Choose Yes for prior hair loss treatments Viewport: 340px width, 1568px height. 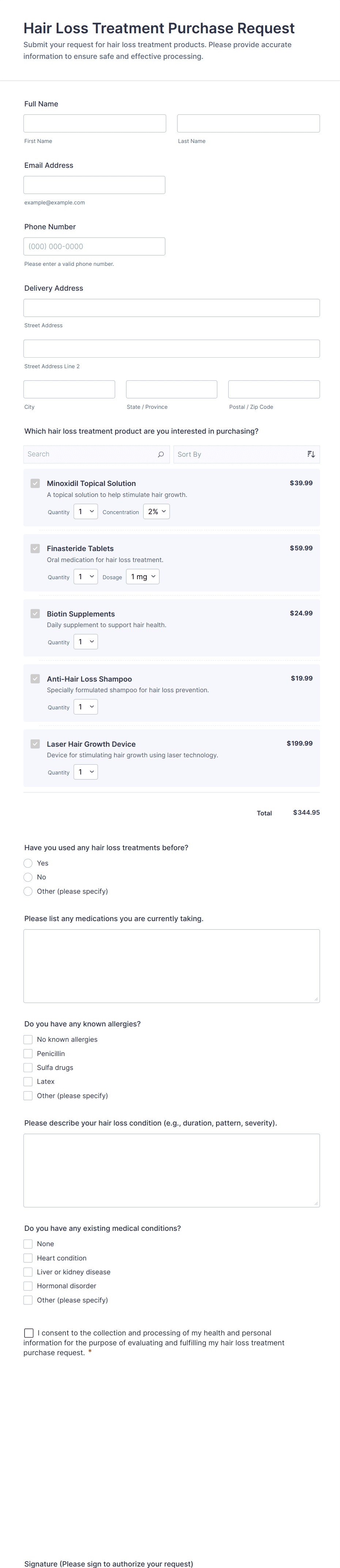pos(28,863)
